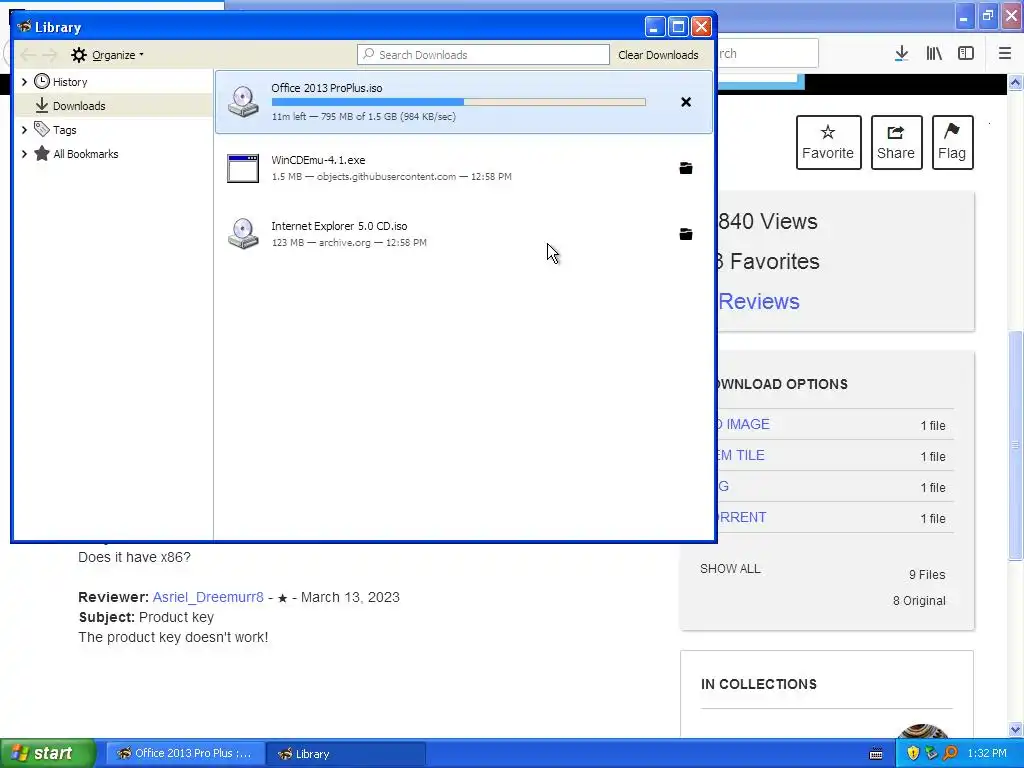Select the Internet Explorer 5.0 CD.iso file name

[339, 226]
